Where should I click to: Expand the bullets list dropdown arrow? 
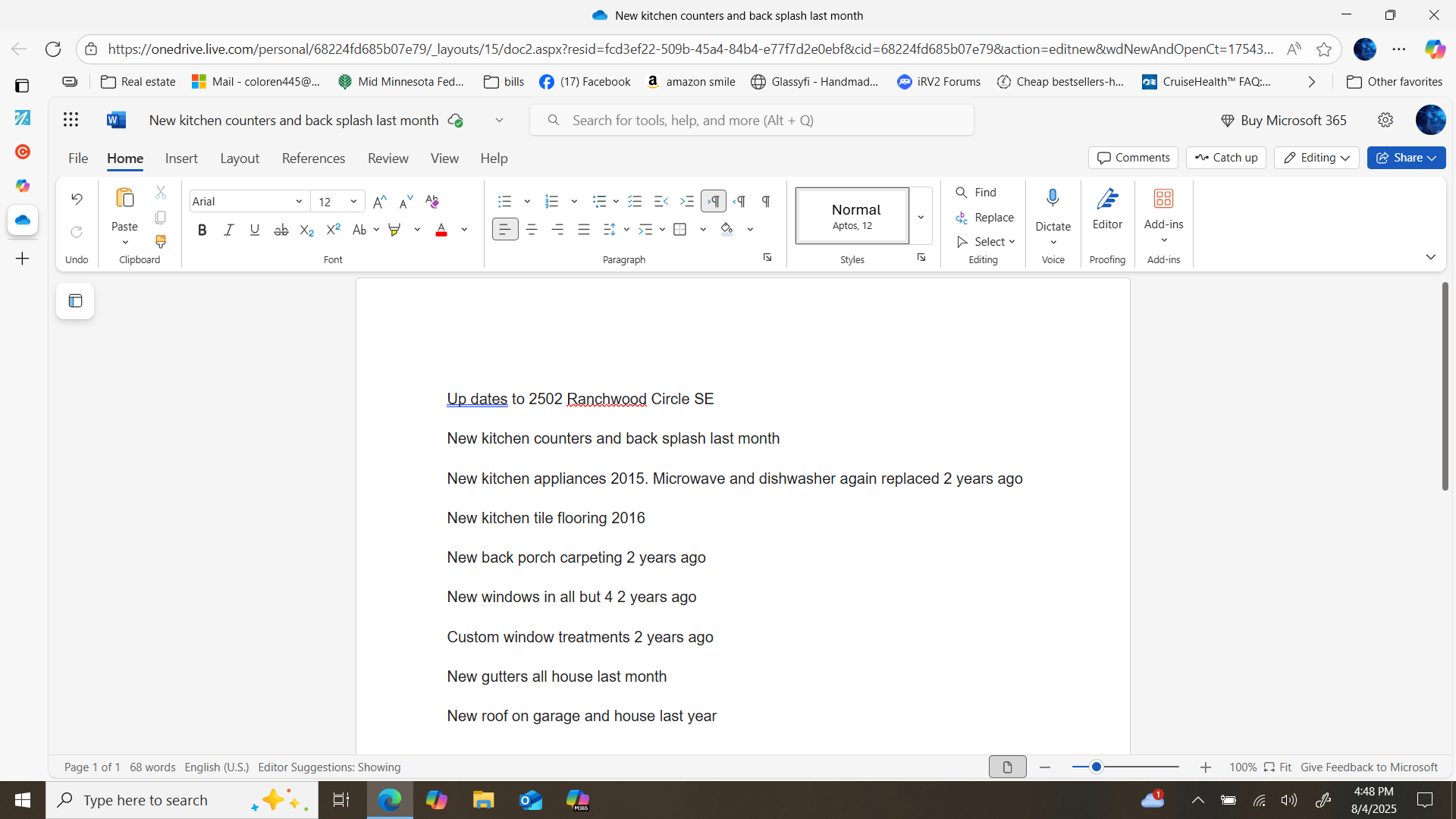527,202
